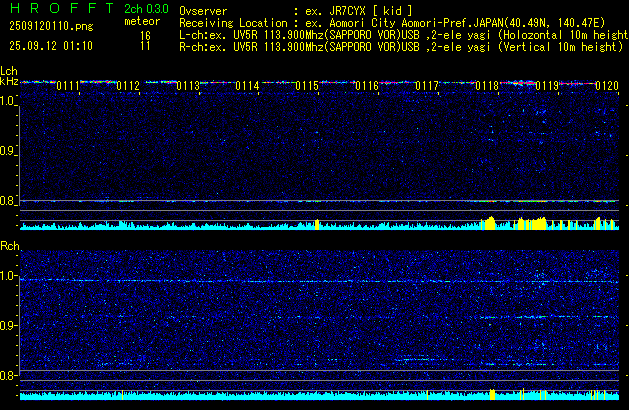This screenshot has width=629, height=410.
Task: Click the 2ch 0.3.0 version label
Action: pyautogui.click(x=146, y=9)
